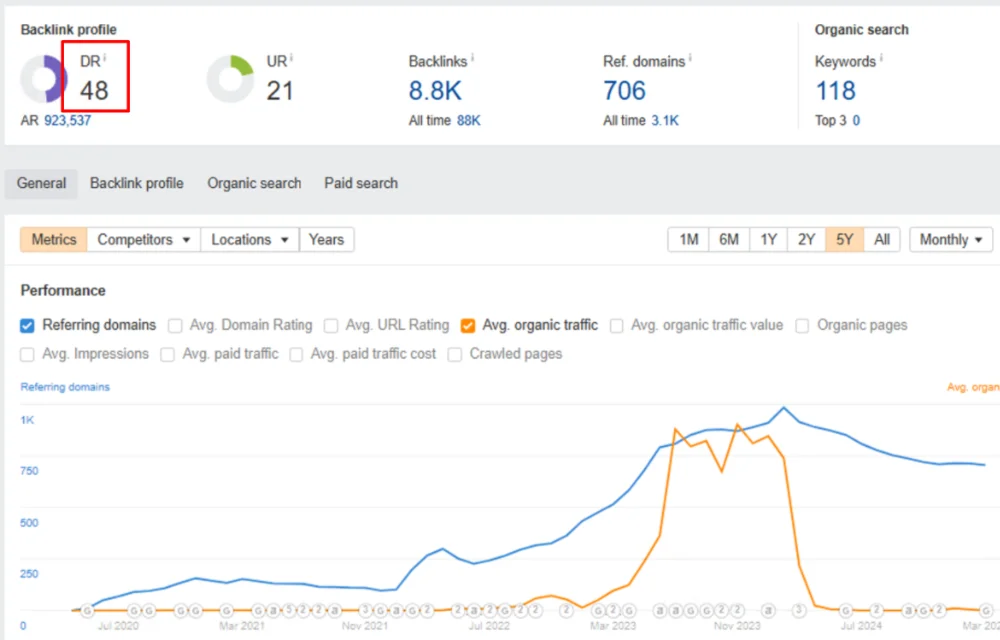Open the DR info tooltip
The width and height of the screenshot is (1000, 640).
coord(103,57)
